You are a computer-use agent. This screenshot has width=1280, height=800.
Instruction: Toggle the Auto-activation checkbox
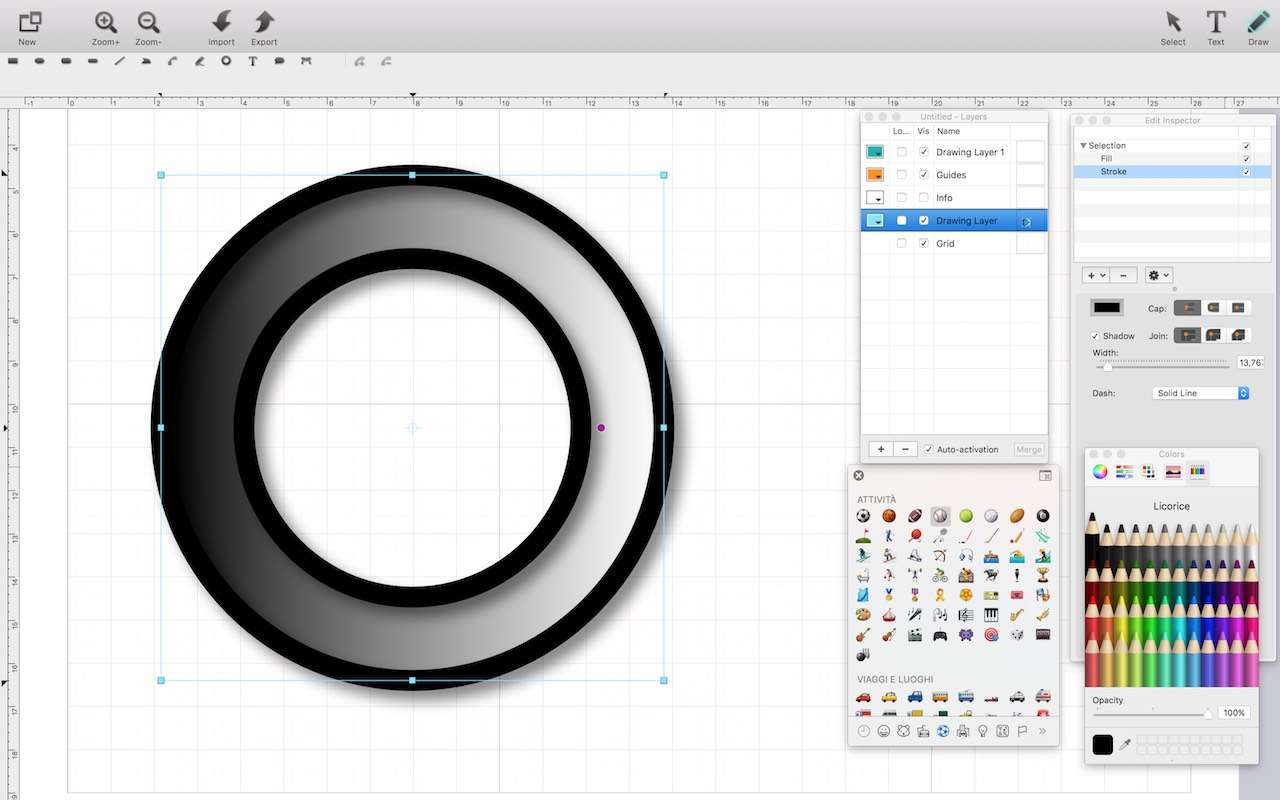(x=929, y=450)
